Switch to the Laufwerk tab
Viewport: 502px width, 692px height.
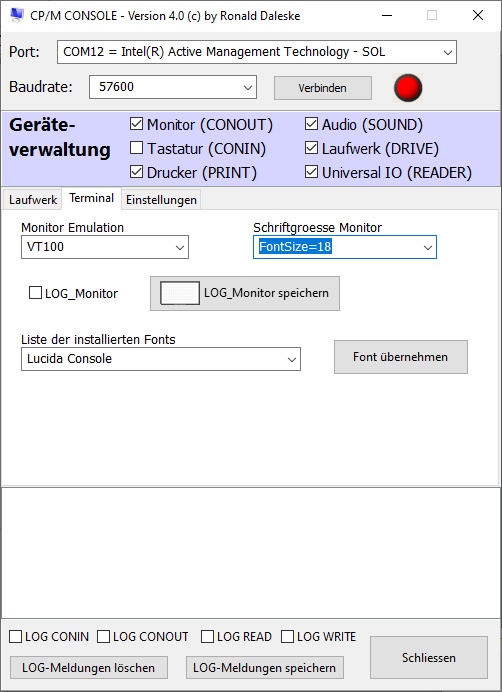pos(33,199)
